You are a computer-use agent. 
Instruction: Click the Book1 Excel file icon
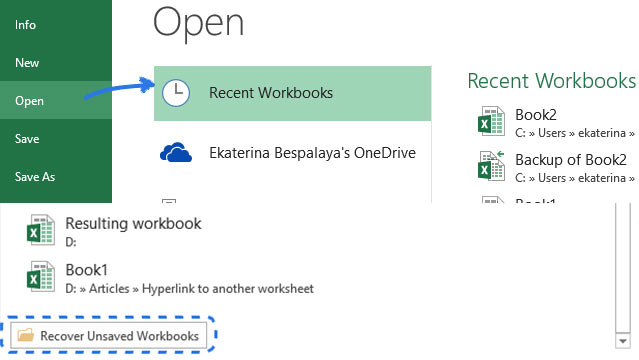41,276
